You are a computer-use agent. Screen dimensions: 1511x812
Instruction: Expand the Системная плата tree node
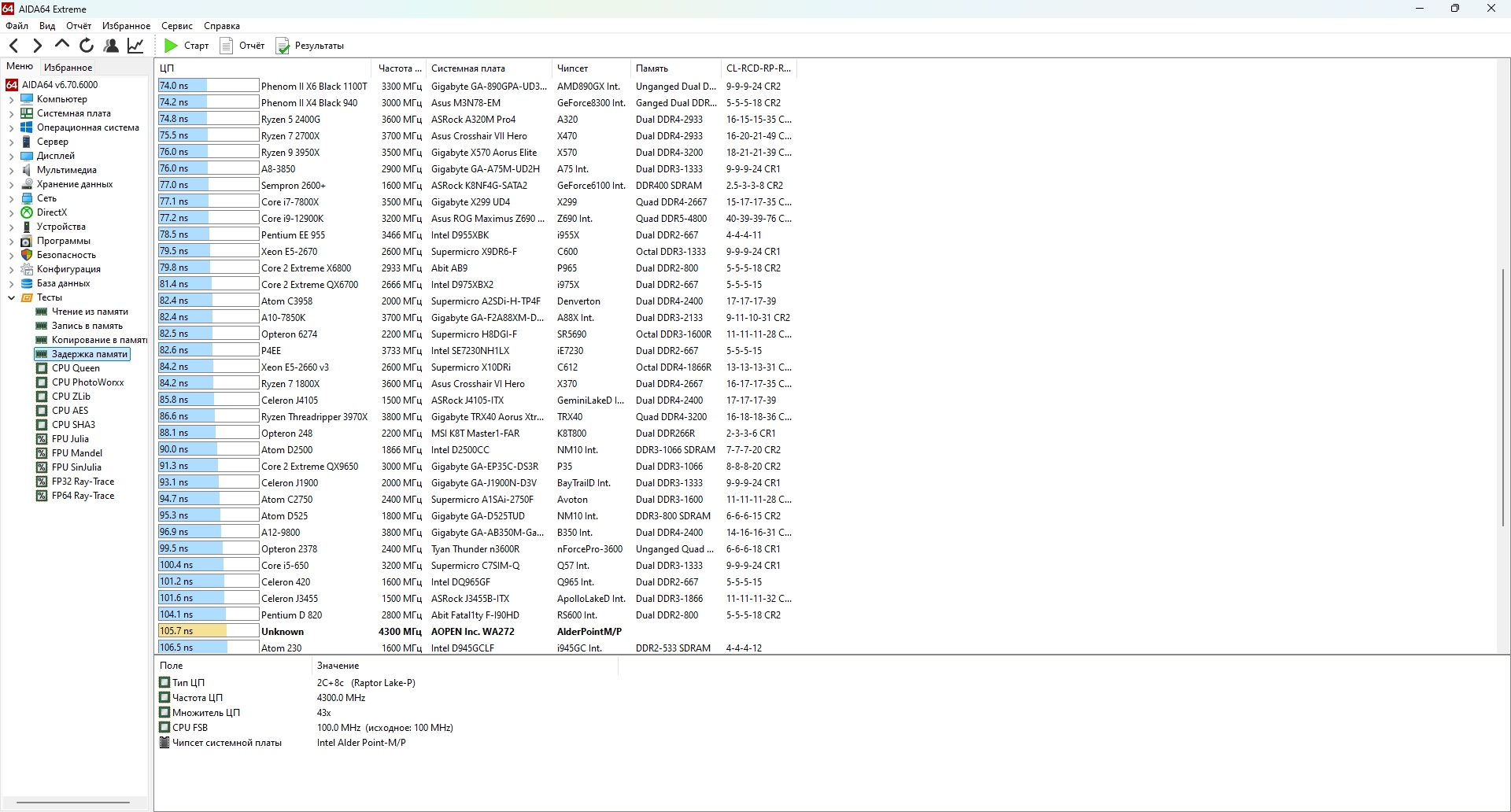point(11,113)
